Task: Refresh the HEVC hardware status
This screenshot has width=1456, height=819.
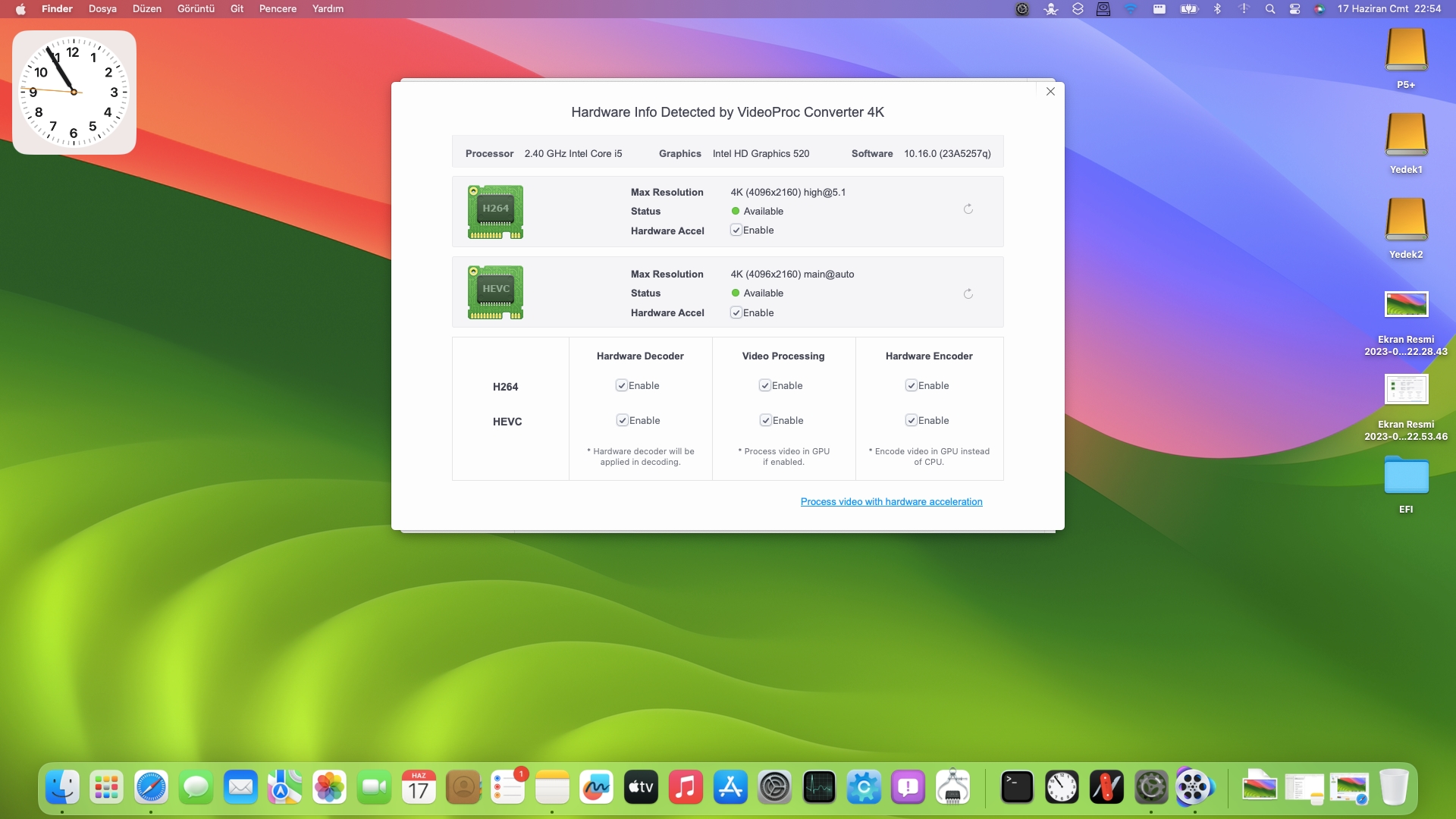Action: [968, 294]
